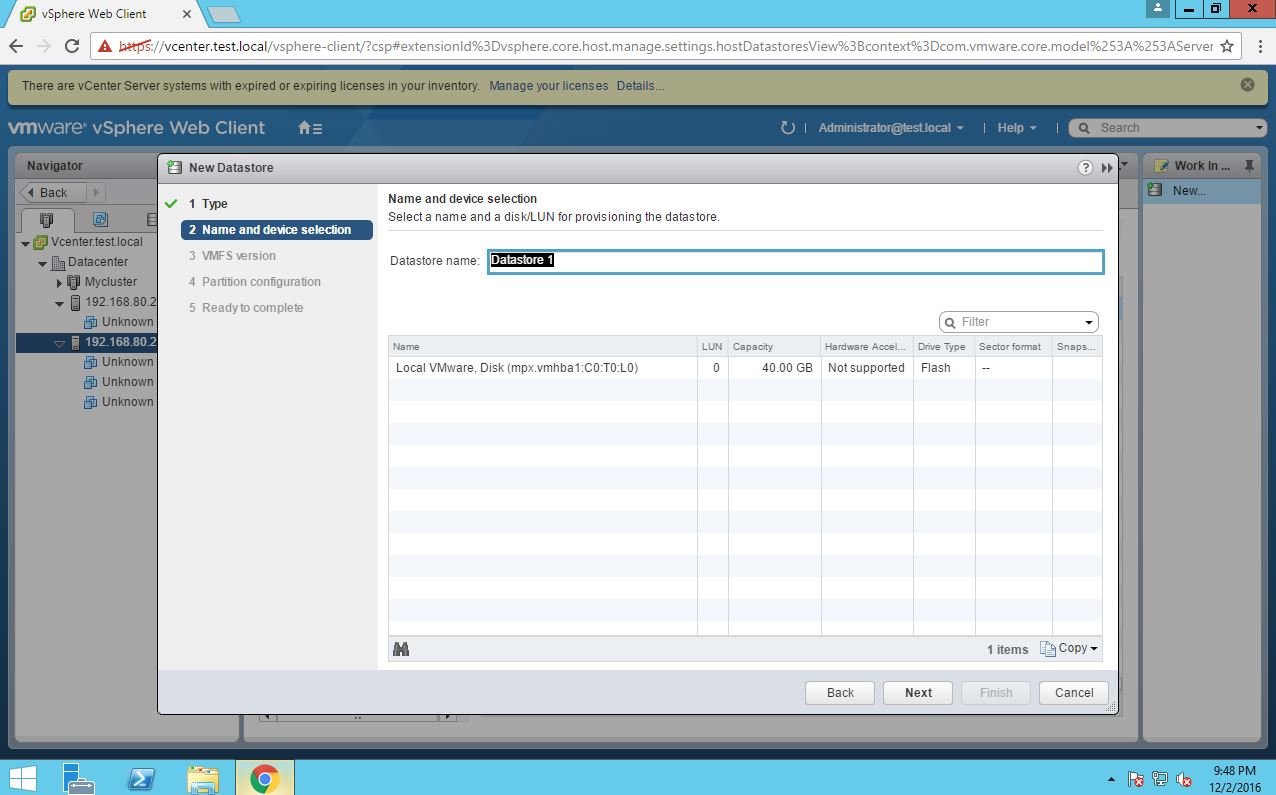Viewport: 1276px width, 795px height.
Task: Click the help question mark on the wizard
Action: coord(1085,168)
